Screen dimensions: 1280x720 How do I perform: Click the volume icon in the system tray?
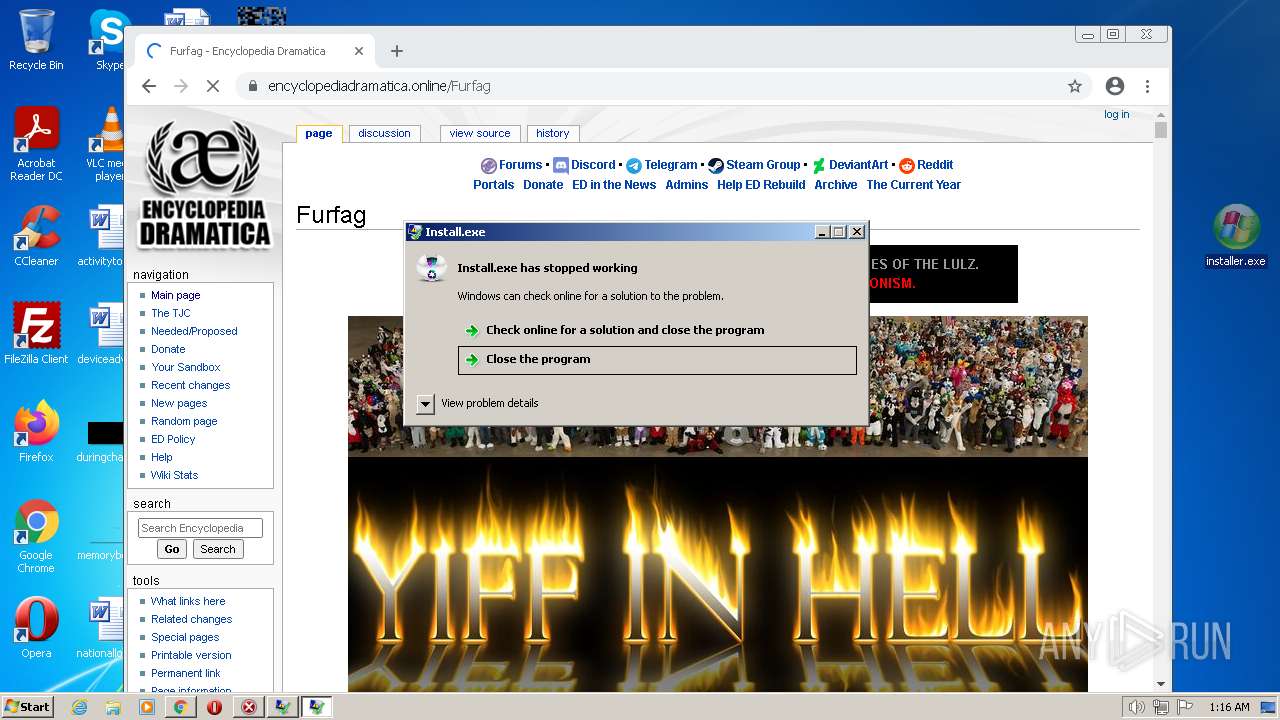[1136, 707]
